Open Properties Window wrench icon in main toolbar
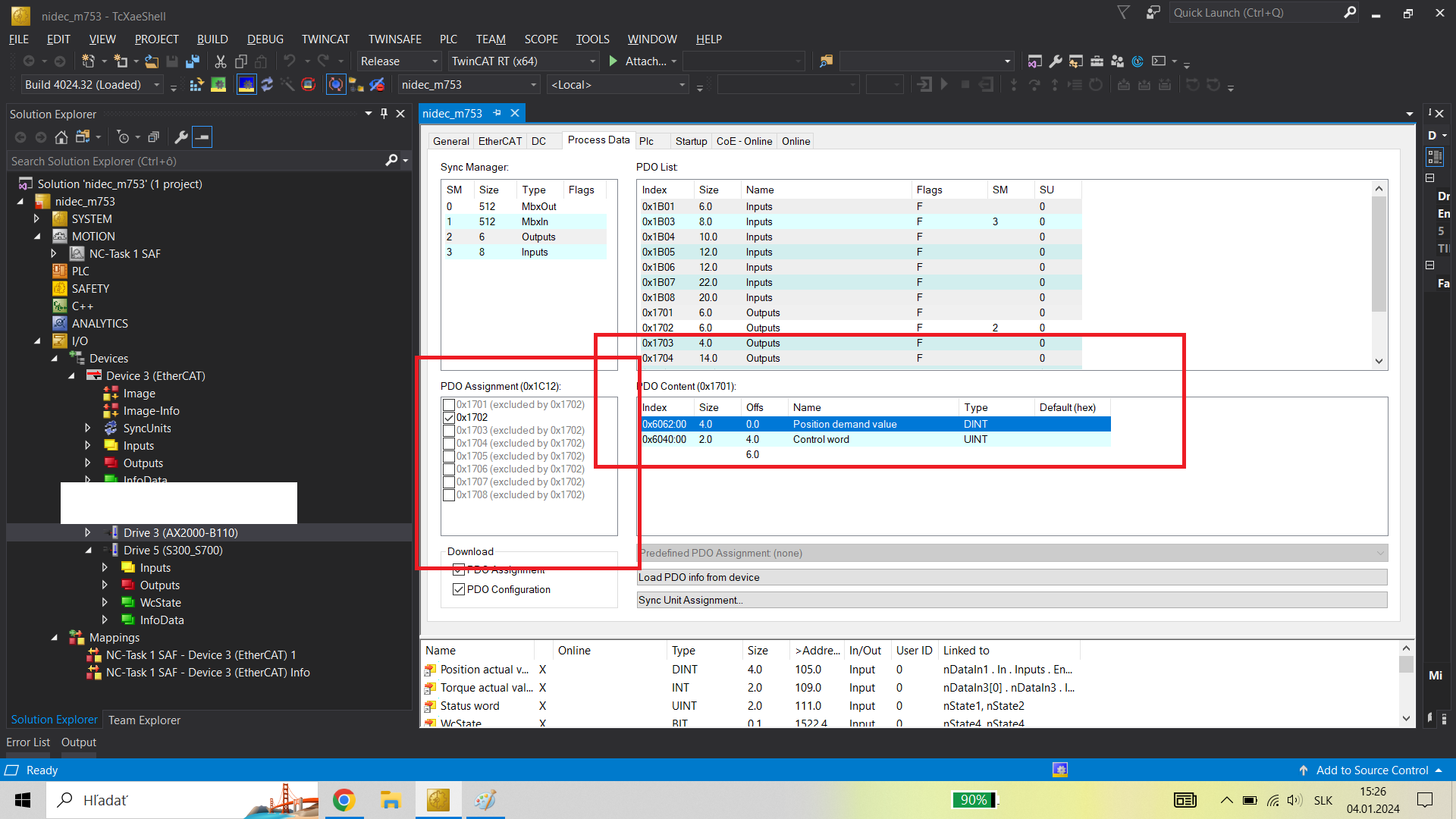The image size is (1456, 819). tap(1055, 61)
